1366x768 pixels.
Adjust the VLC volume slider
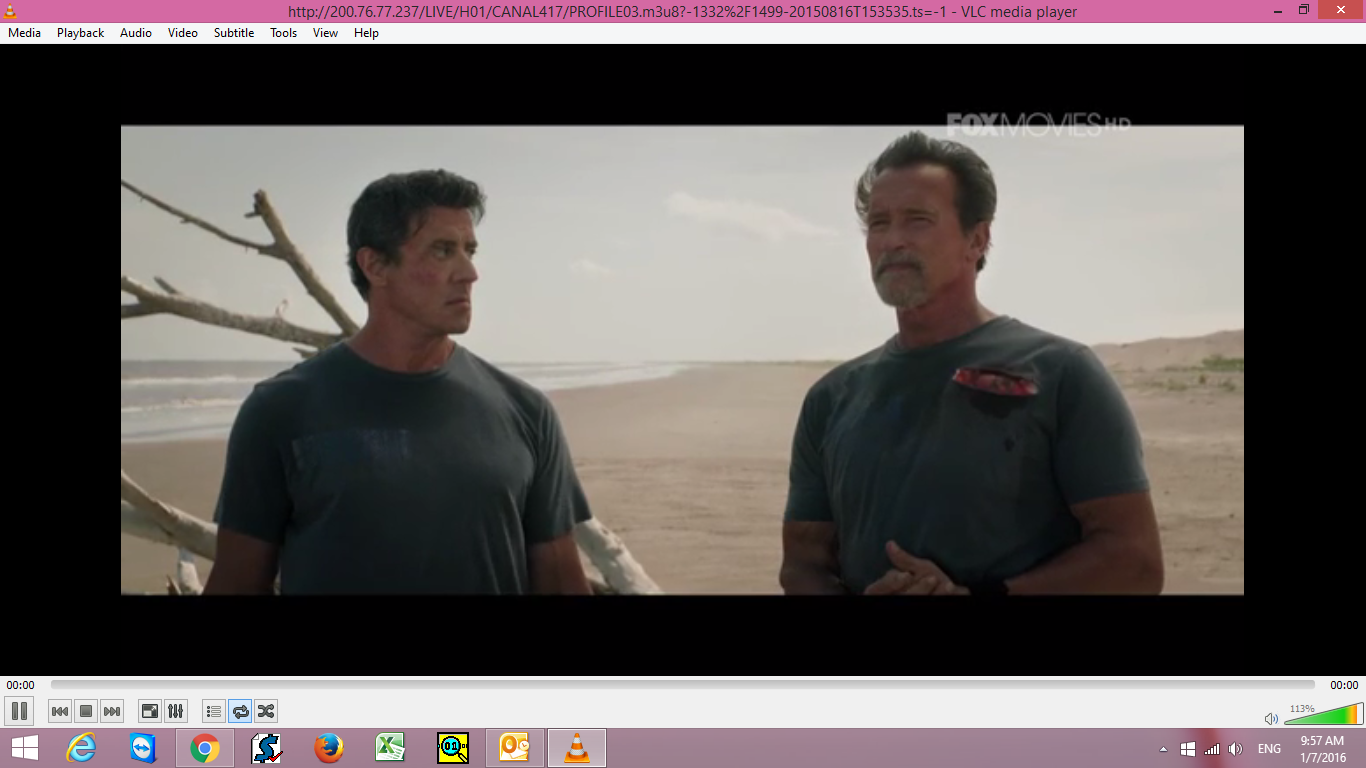coord(1322,714)
